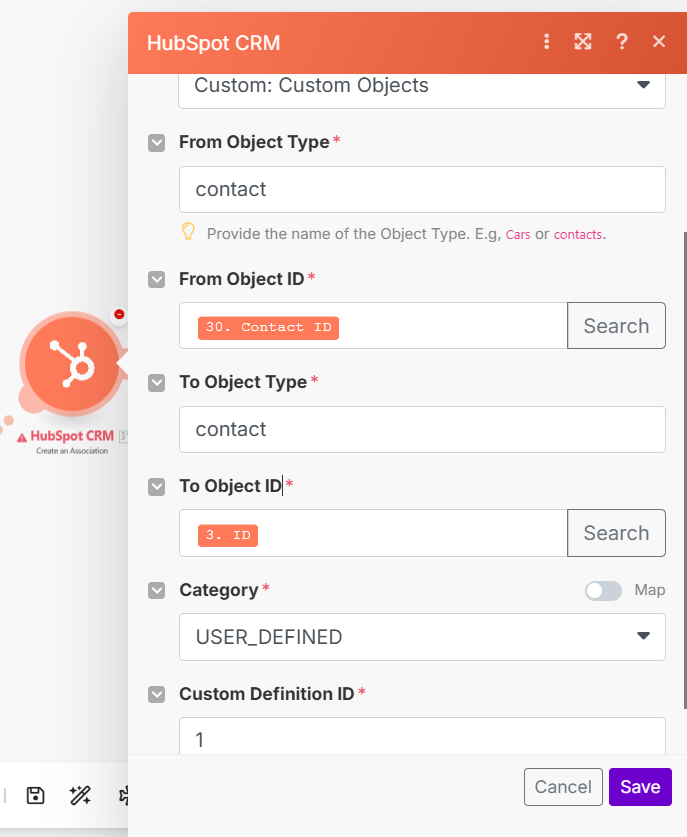Toggle the Map switch for Category
687x837 pixels.
tap(603, 590)
